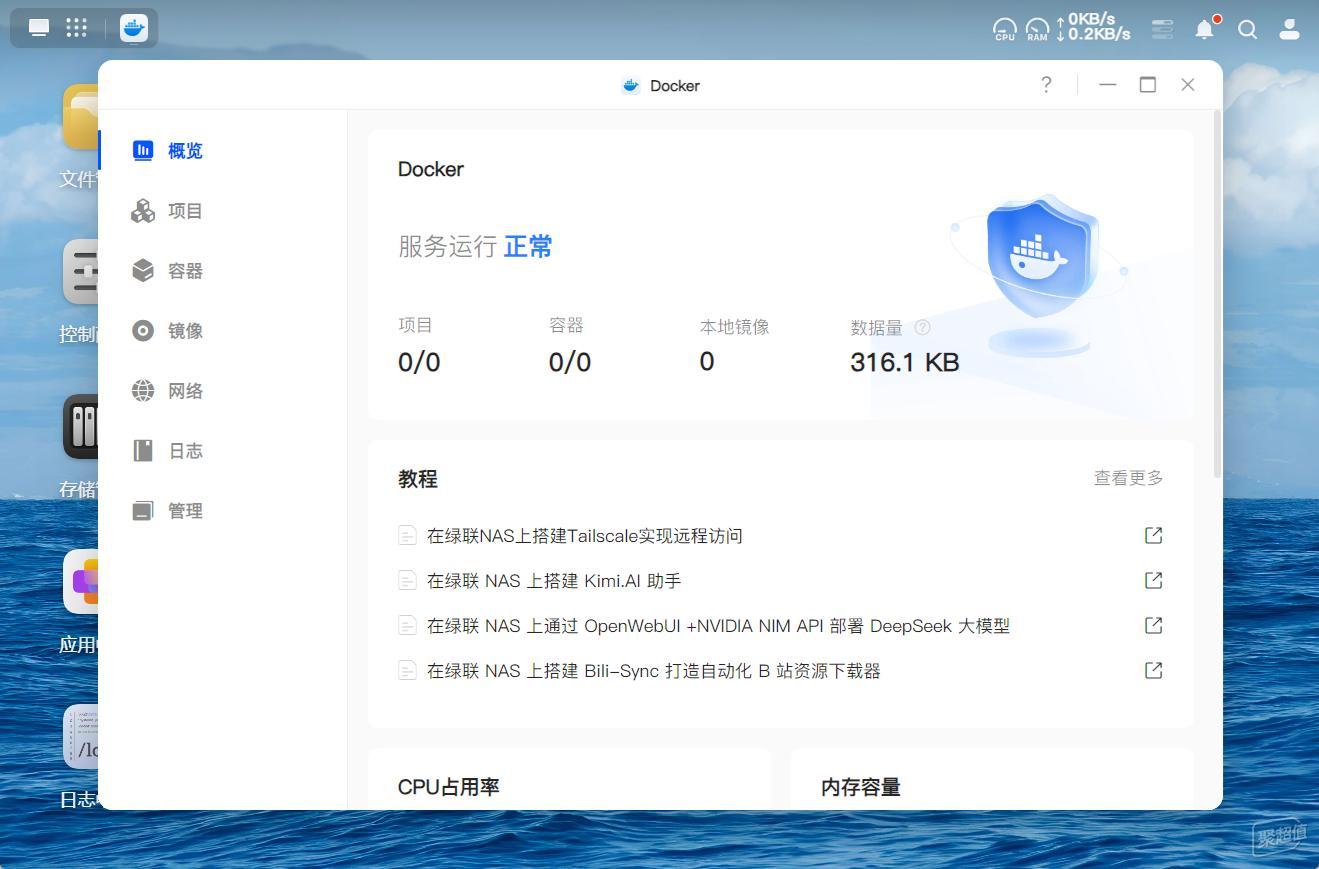Open the Docker help question mark
1319x869 pixels.
1046,85
